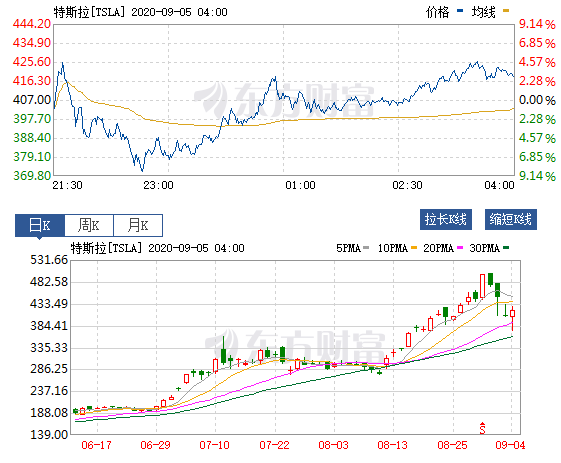The width and height of the screenshot is (561, 463).
Task: Click the gold 均线 legend swatch
Action: (506, 11)
